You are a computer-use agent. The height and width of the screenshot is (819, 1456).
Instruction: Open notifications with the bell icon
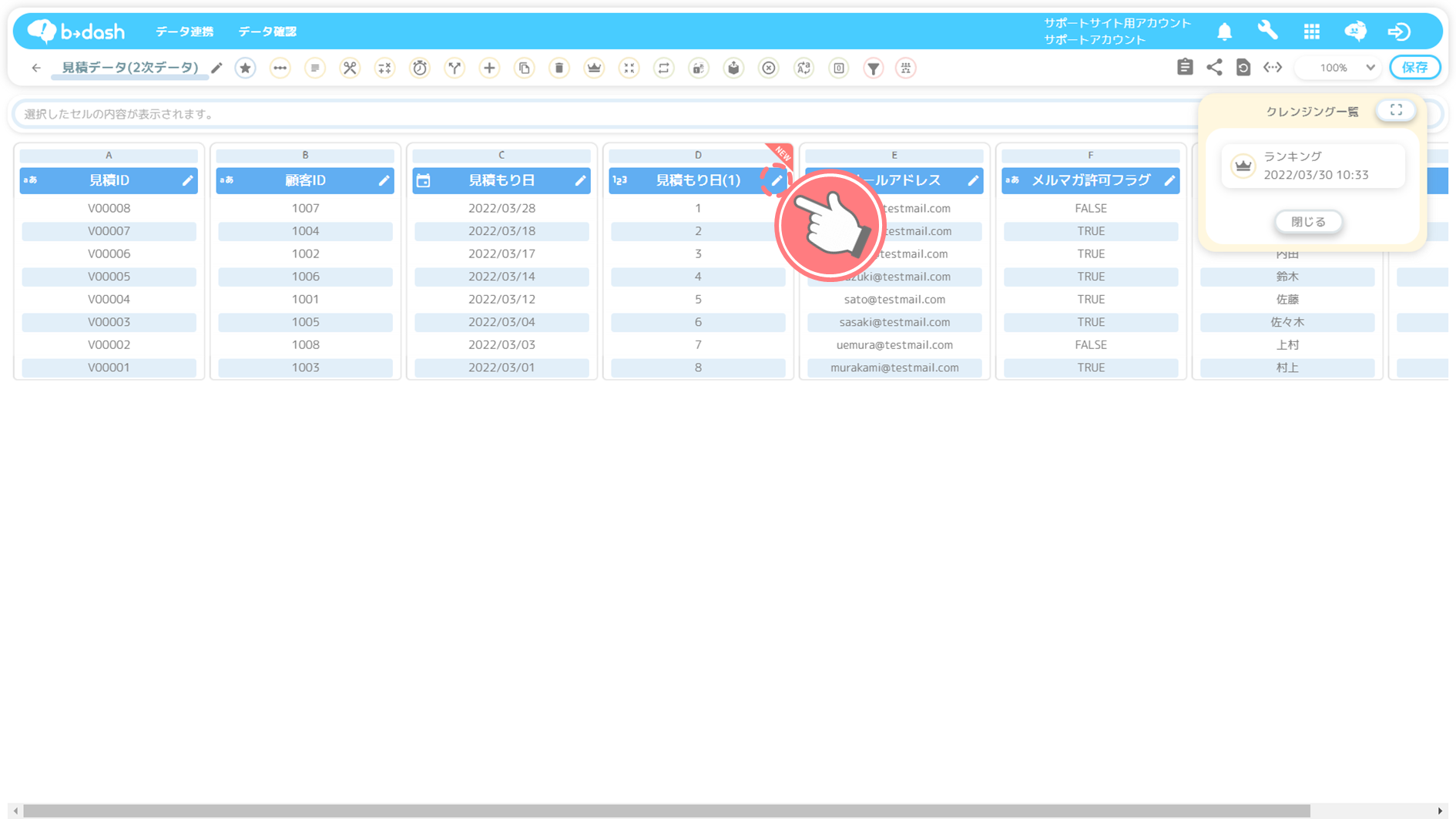[1224, 32]
